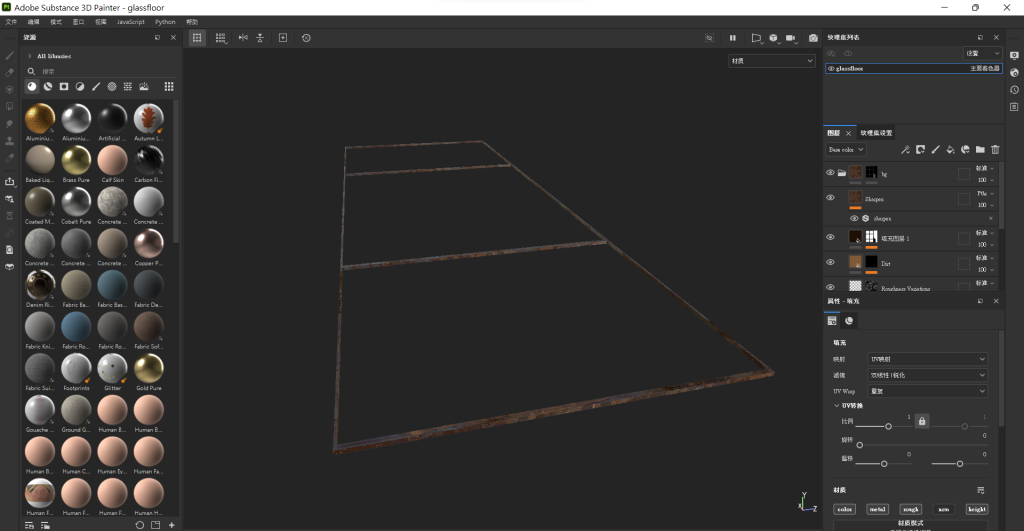Viewport: 1024px width, 531px height.
Task: Click the vertical align icon in viewport toolbar
Action: pyautogui.click(x=260, y=38)
